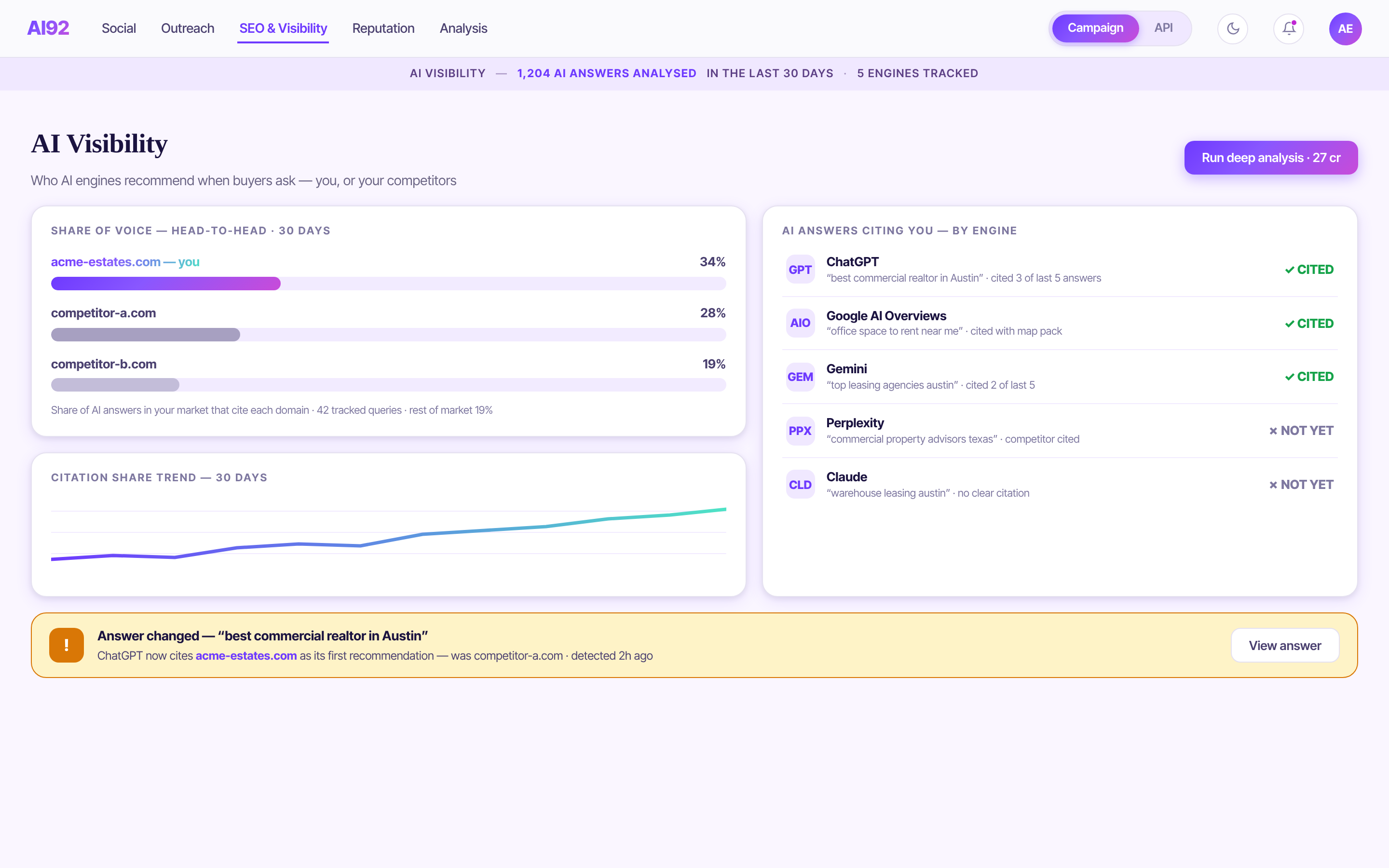1389x868 pixels.
Task: Click acme-estates.com — you label
Action: point(125,262)
